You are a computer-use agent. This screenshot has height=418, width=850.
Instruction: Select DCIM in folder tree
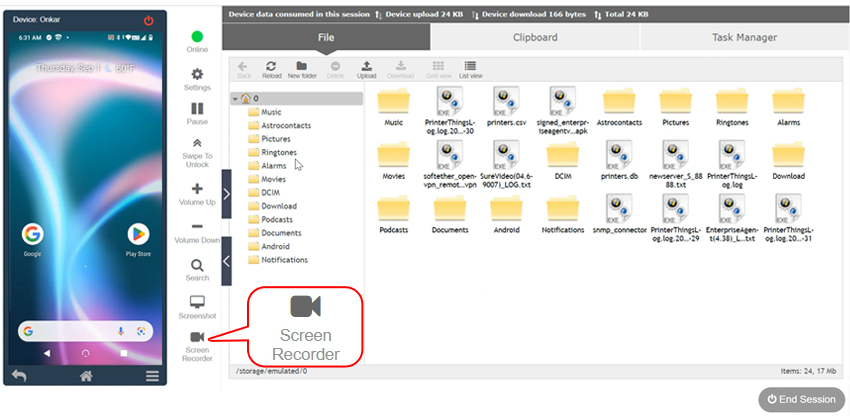point(271,192)
